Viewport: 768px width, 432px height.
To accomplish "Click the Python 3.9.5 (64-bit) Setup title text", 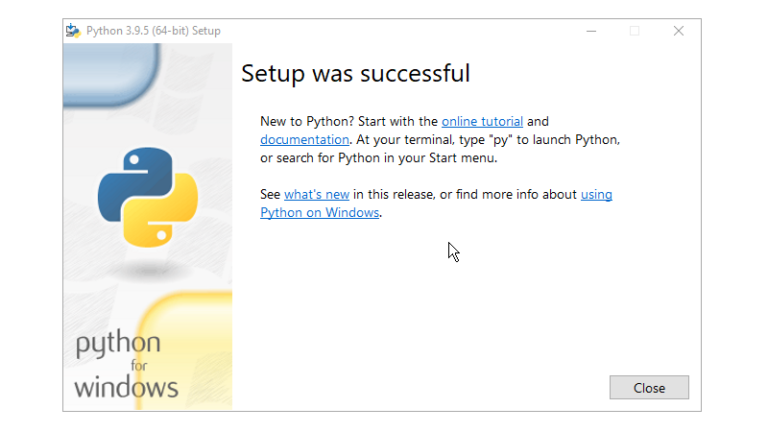I will [153, 31].
